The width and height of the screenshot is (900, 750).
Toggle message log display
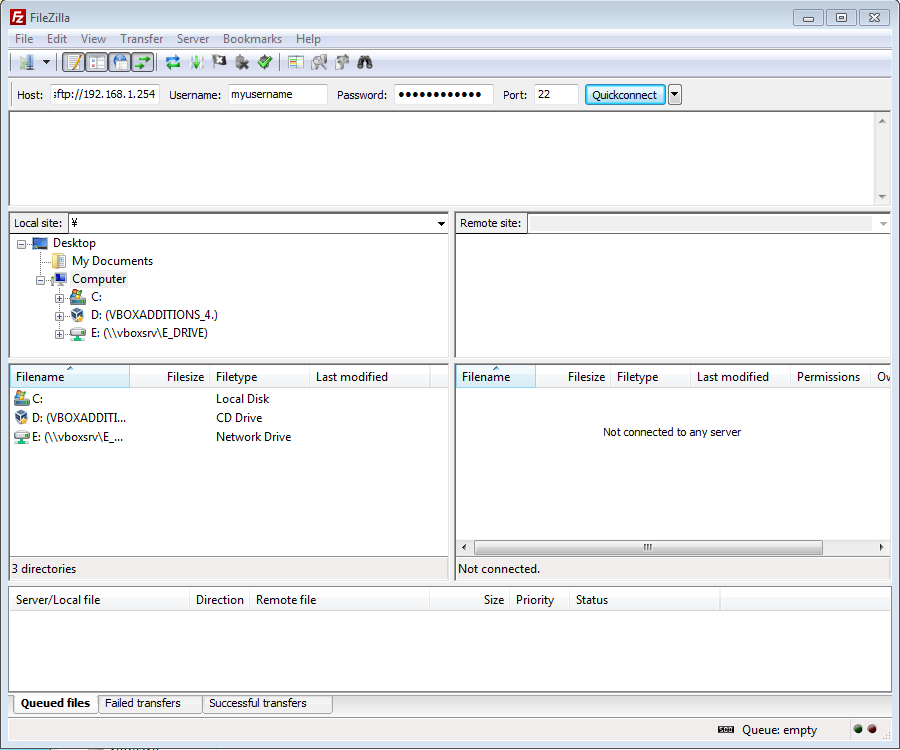click(73, 62)
